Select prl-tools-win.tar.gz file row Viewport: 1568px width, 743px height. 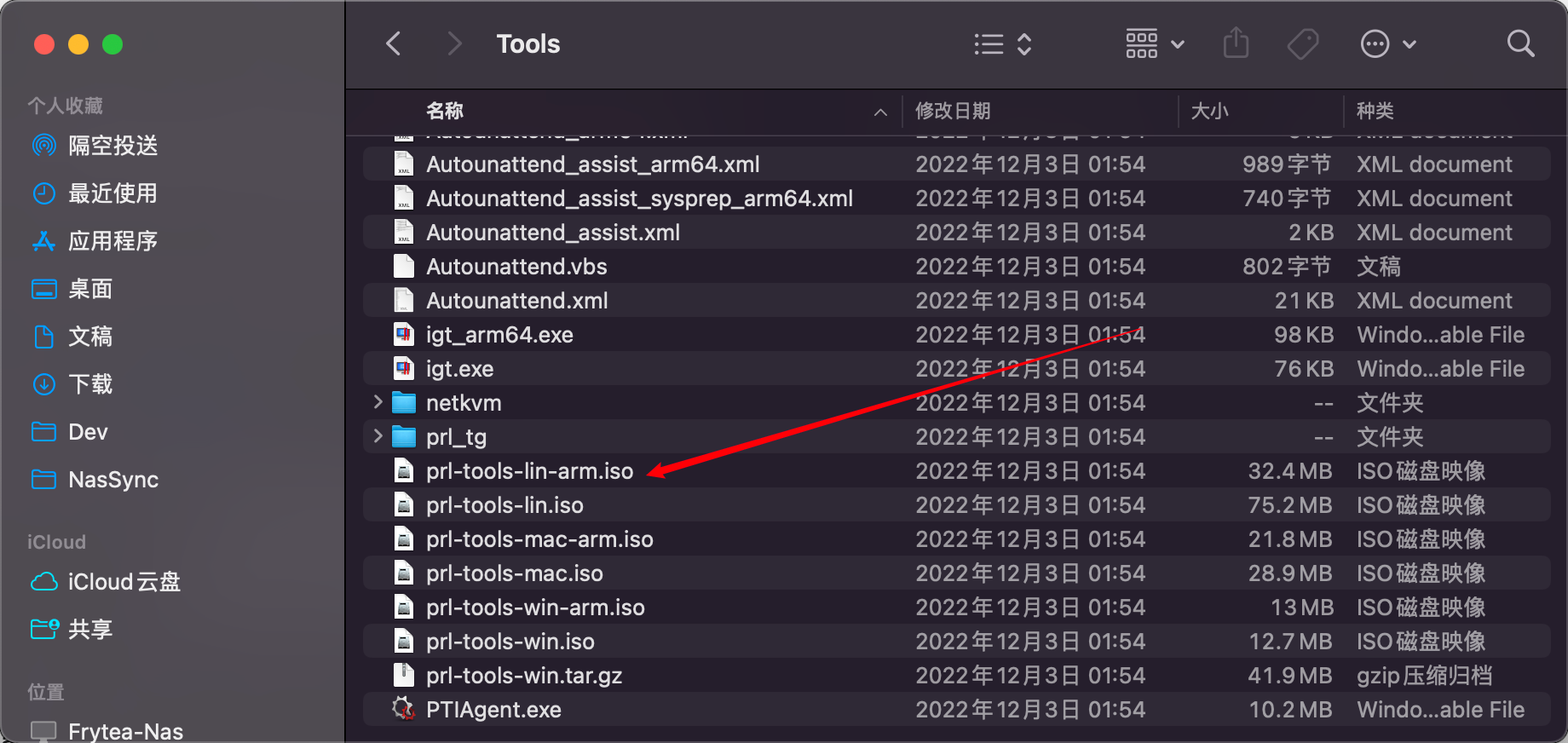pos(524,676)
